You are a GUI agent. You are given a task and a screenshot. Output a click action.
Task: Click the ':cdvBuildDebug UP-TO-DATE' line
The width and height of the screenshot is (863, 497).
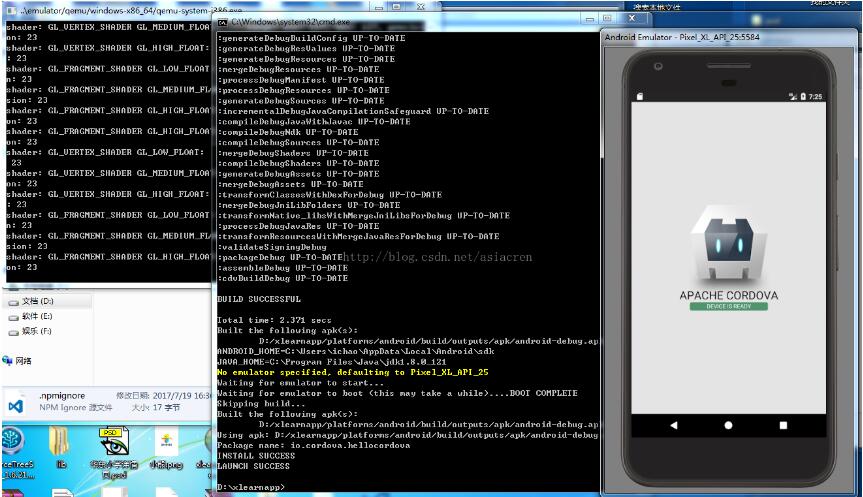pos(282,278)
